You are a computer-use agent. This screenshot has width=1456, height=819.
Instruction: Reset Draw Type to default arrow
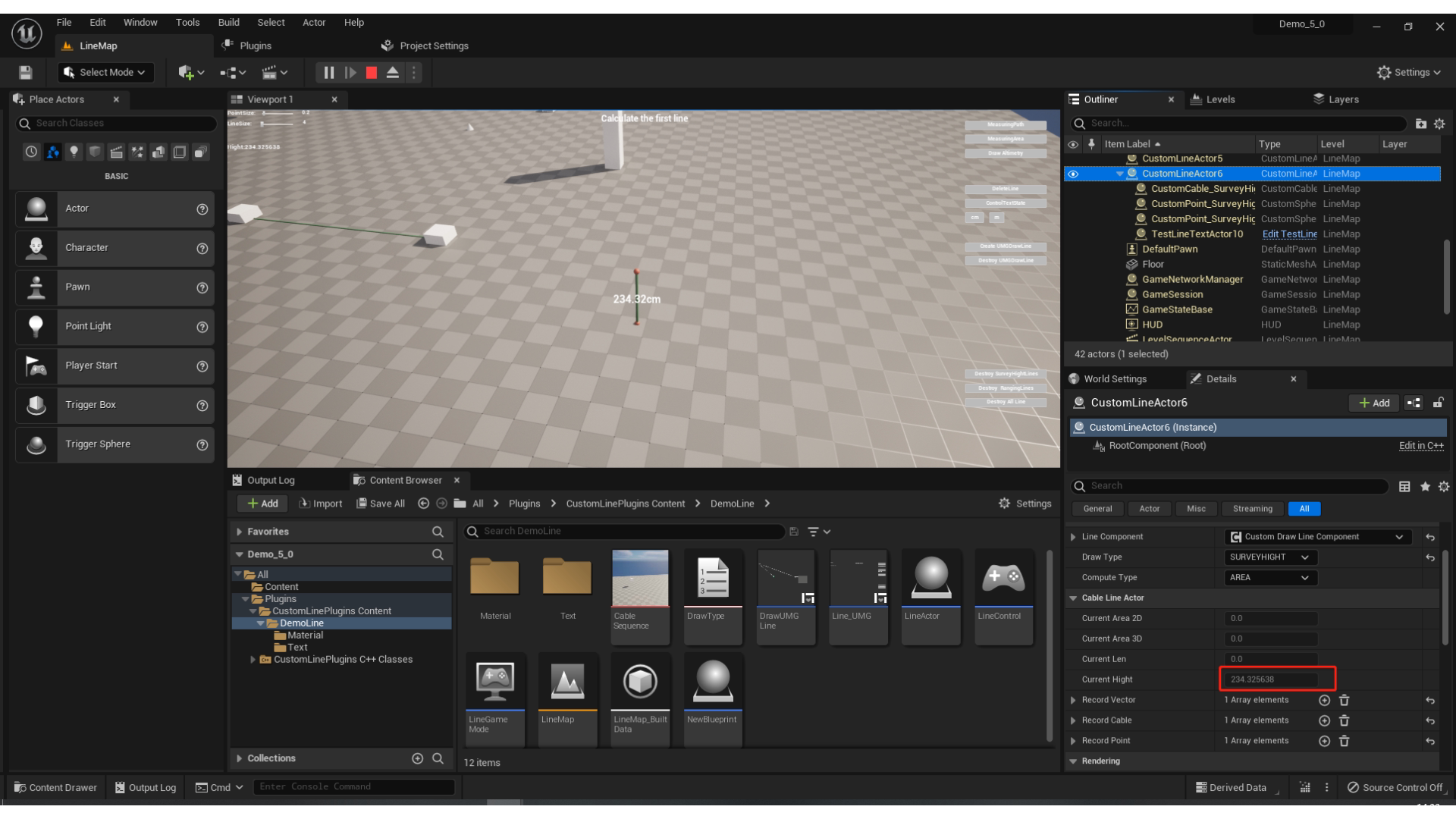click(x=1430, y=557)
